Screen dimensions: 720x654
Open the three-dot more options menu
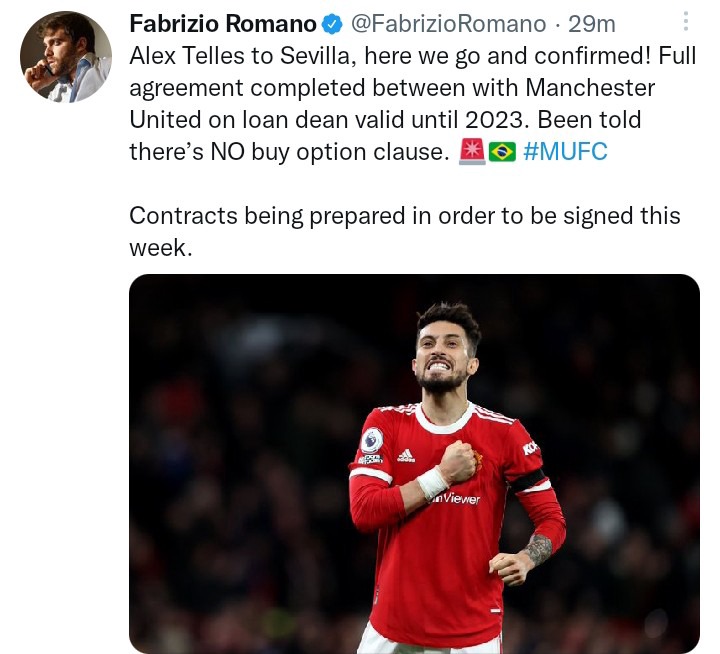pyautogui.click(x=686, y=21)
